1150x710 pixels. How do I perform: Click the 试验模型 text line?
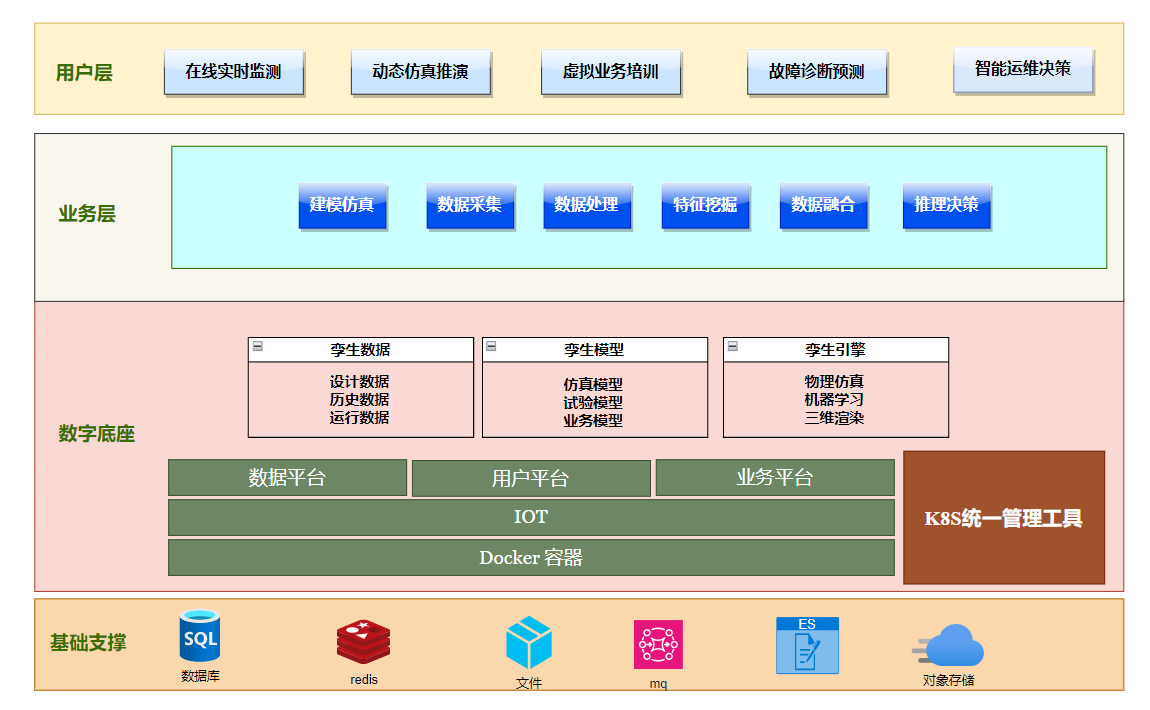(593, 403)
